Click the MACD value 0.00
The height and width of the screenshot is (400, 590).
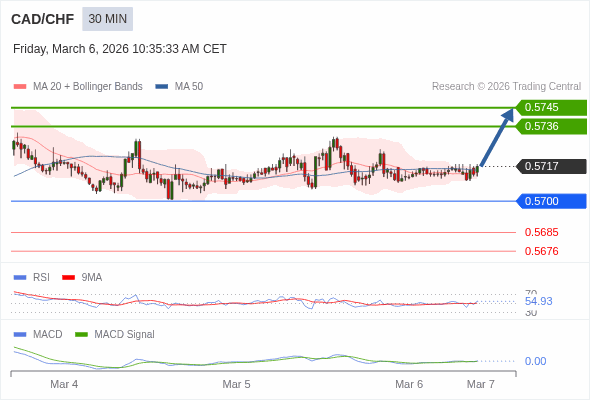tap(535, 361)
